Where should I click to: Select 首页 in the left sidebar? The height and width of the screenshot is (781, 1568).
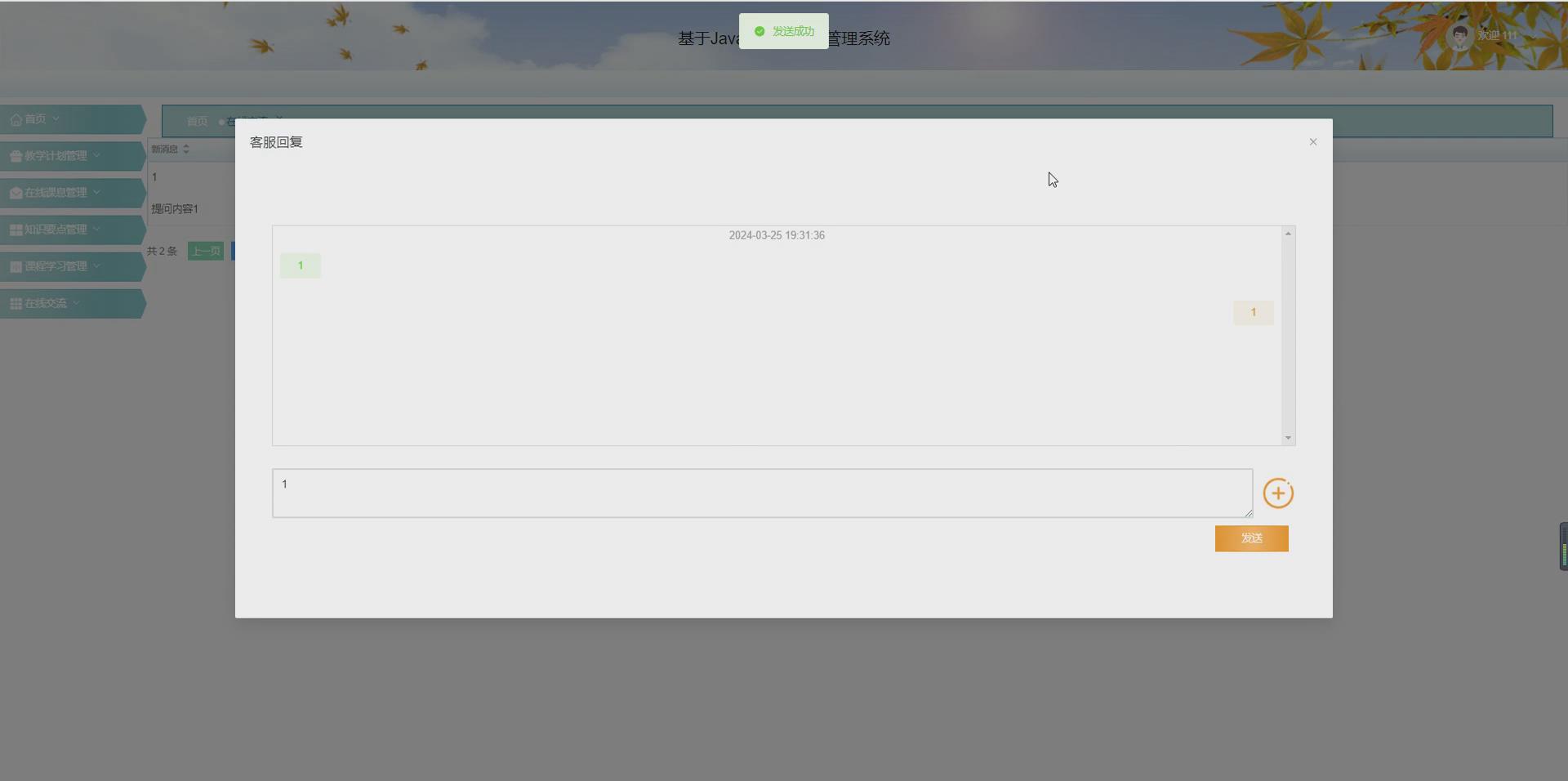click(34, 119)
